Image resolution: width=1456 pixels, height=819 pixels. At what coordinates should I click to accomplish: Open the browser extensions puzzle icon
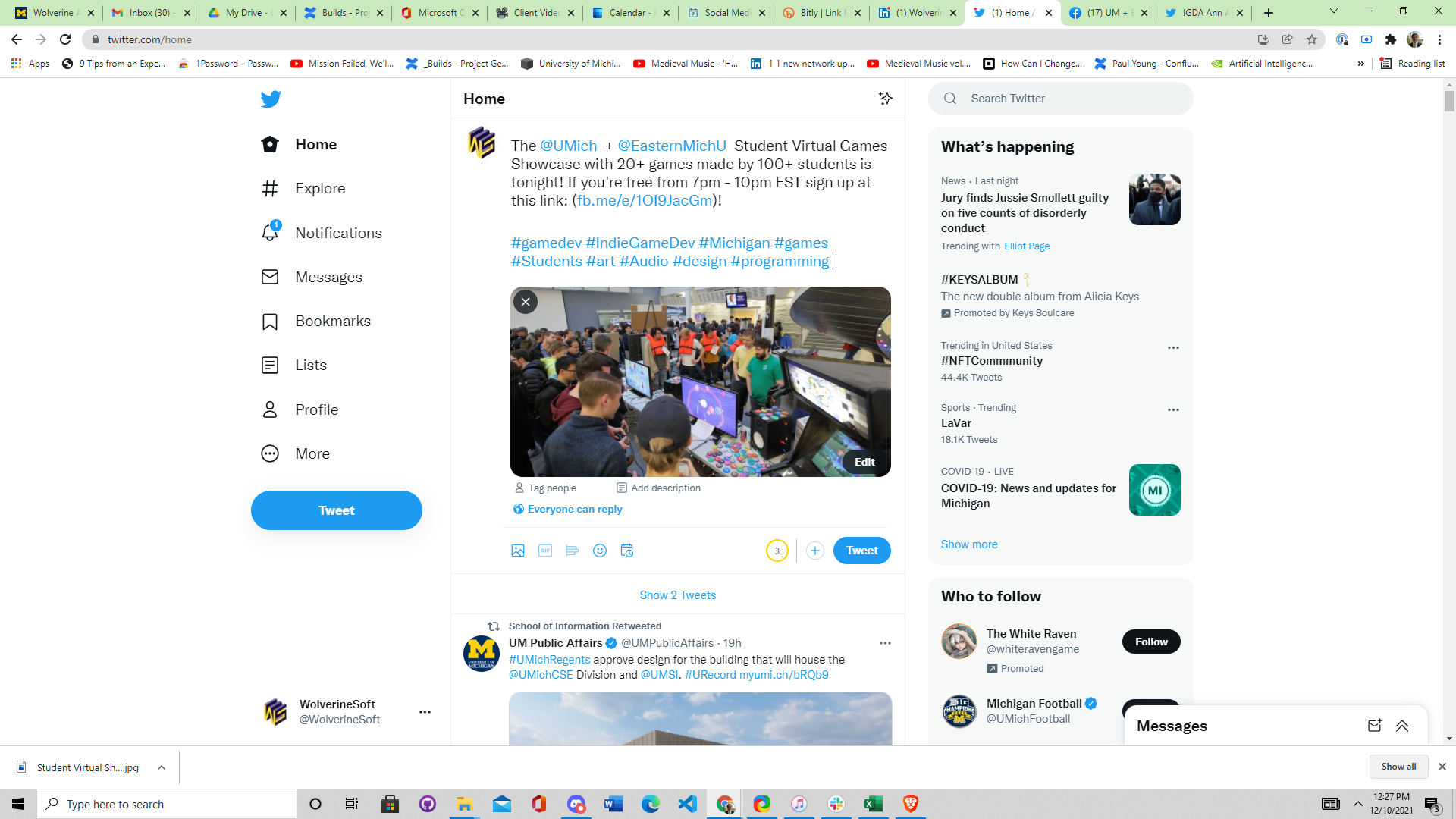(x=1391, y=39)
